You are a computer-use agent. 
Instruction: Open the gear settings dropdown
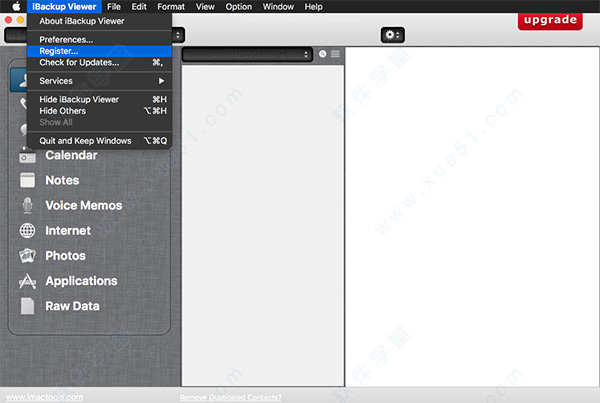point(393,35)
